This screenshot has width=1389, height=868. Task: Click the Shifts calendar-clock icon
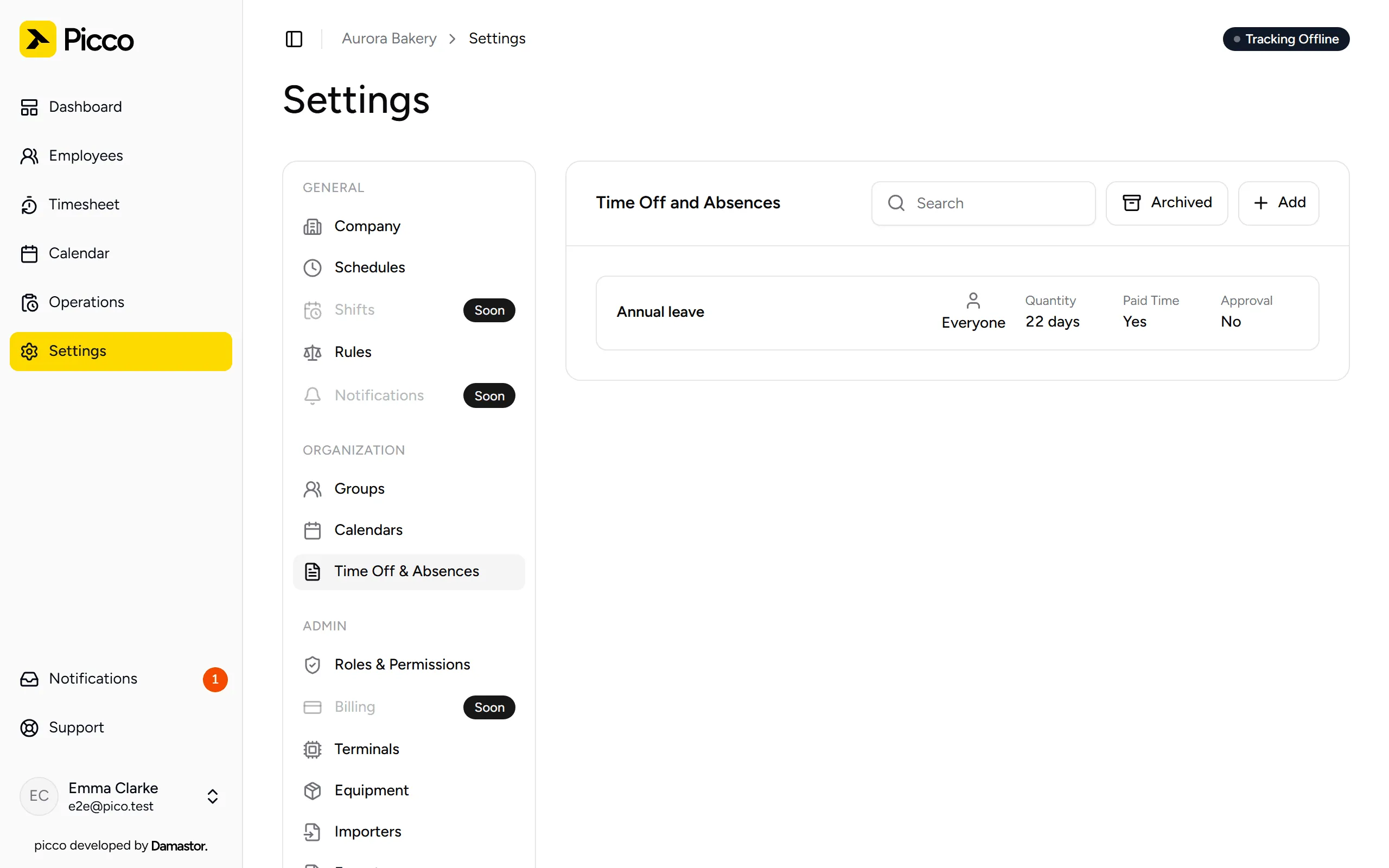[312, 310]
